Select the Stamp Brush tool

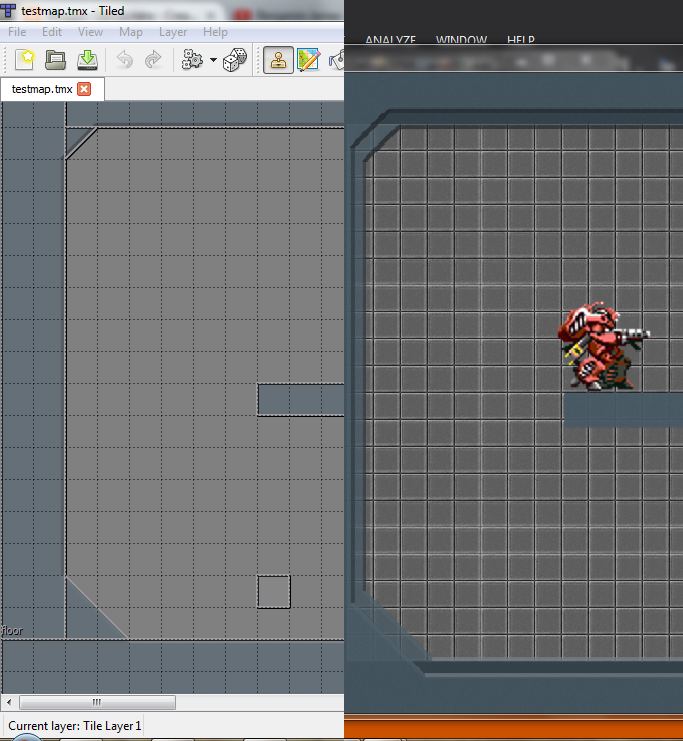(x=278, y=60)
